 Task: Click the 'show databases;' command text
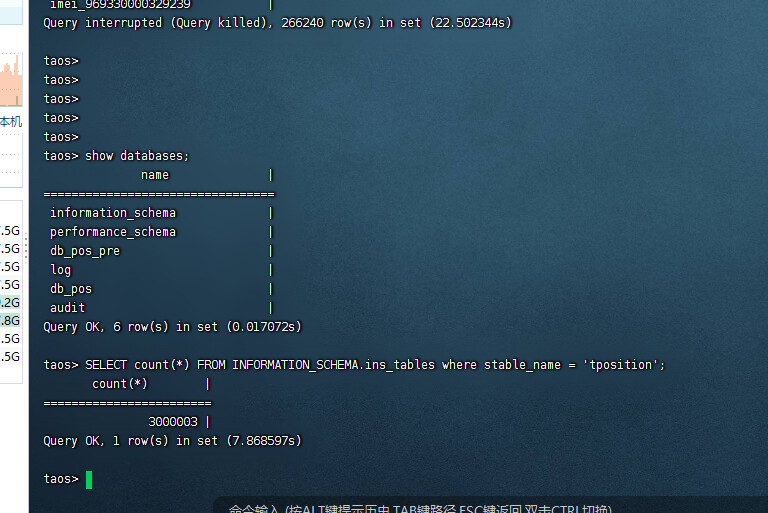pyautogui.click(x=137, y=156)
